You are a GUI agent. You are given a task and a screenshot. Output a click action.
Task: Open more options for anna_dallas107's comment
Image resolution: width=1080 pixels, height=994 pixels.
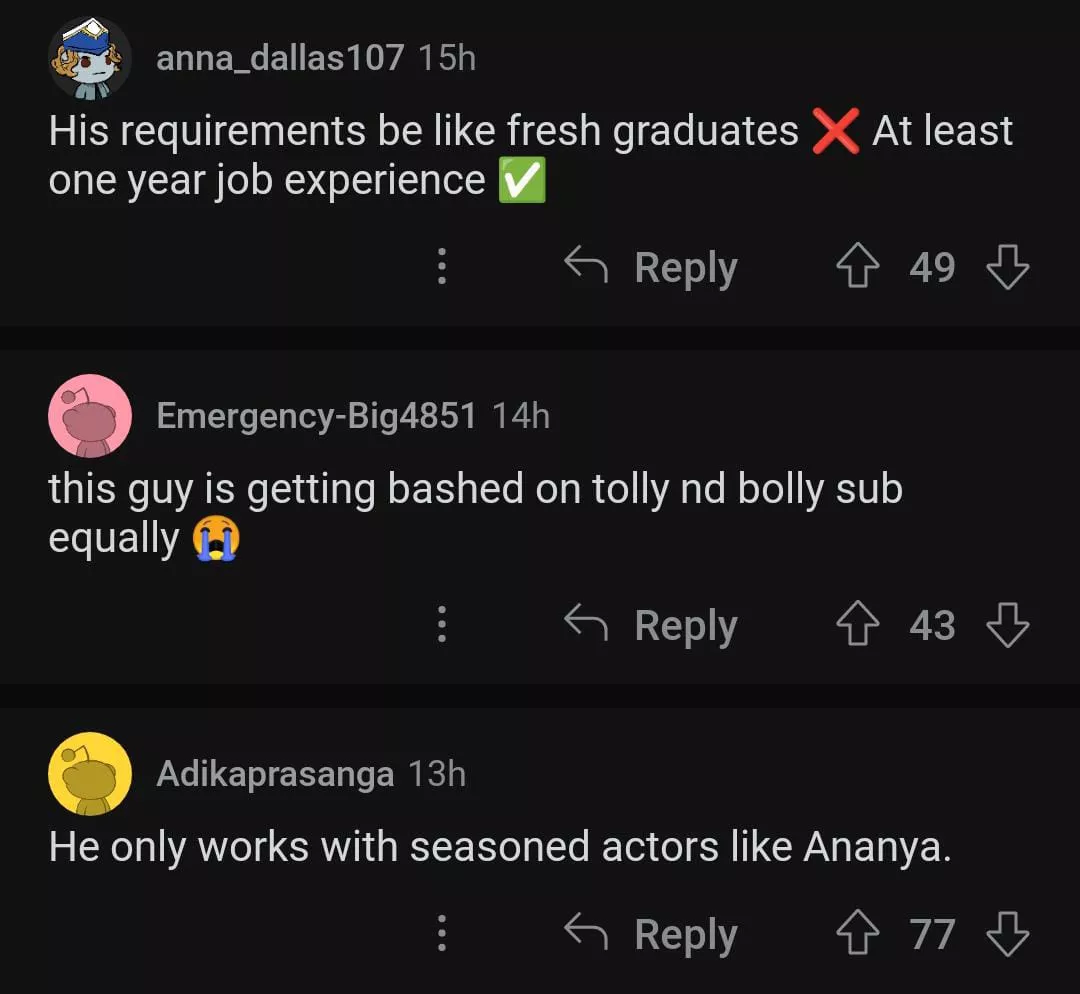pos(441,268)
